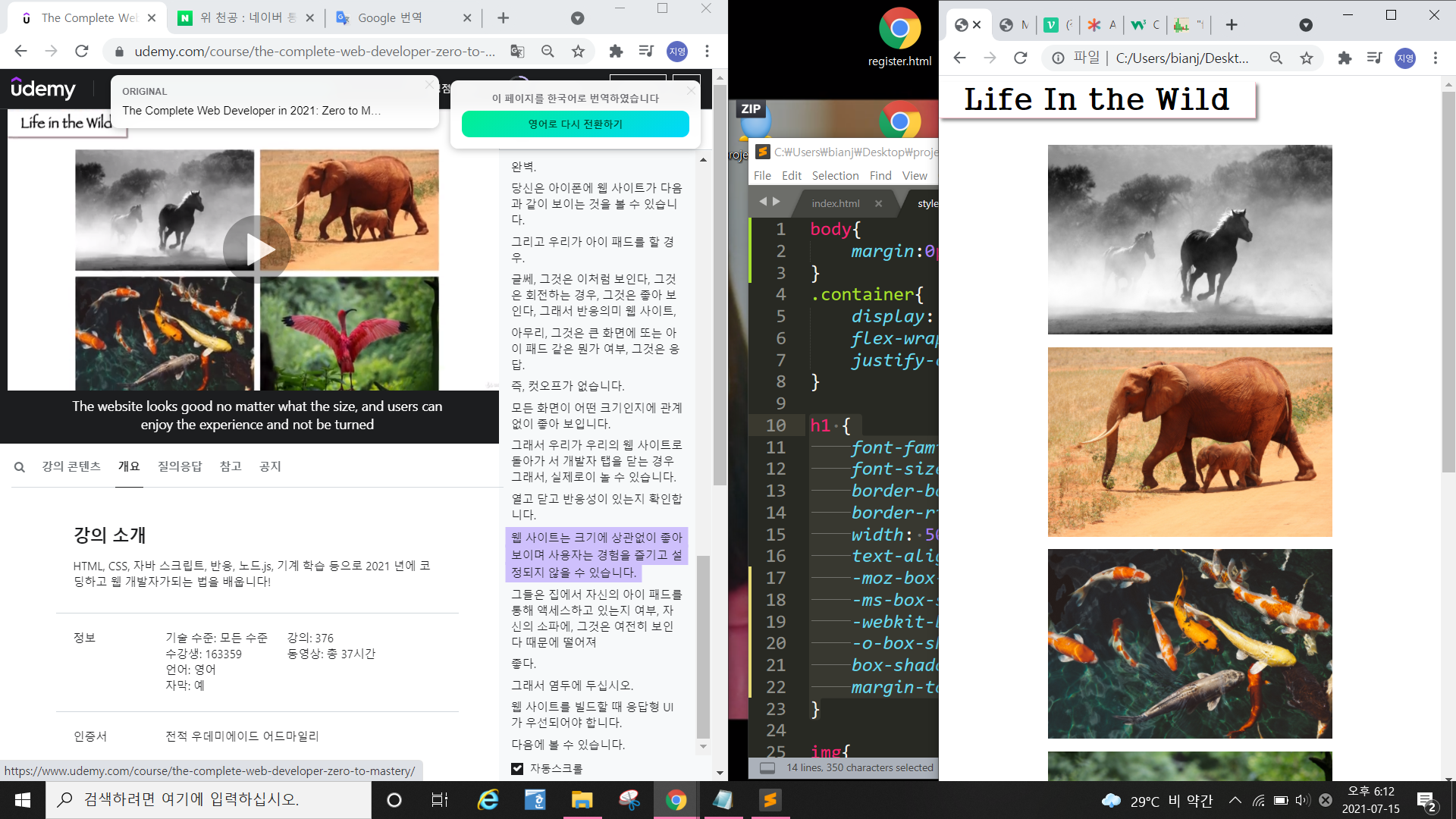This screenshot has height=819, width=1456.
Task: Open the tab search dropdown in the right window
Action: 1306,25
